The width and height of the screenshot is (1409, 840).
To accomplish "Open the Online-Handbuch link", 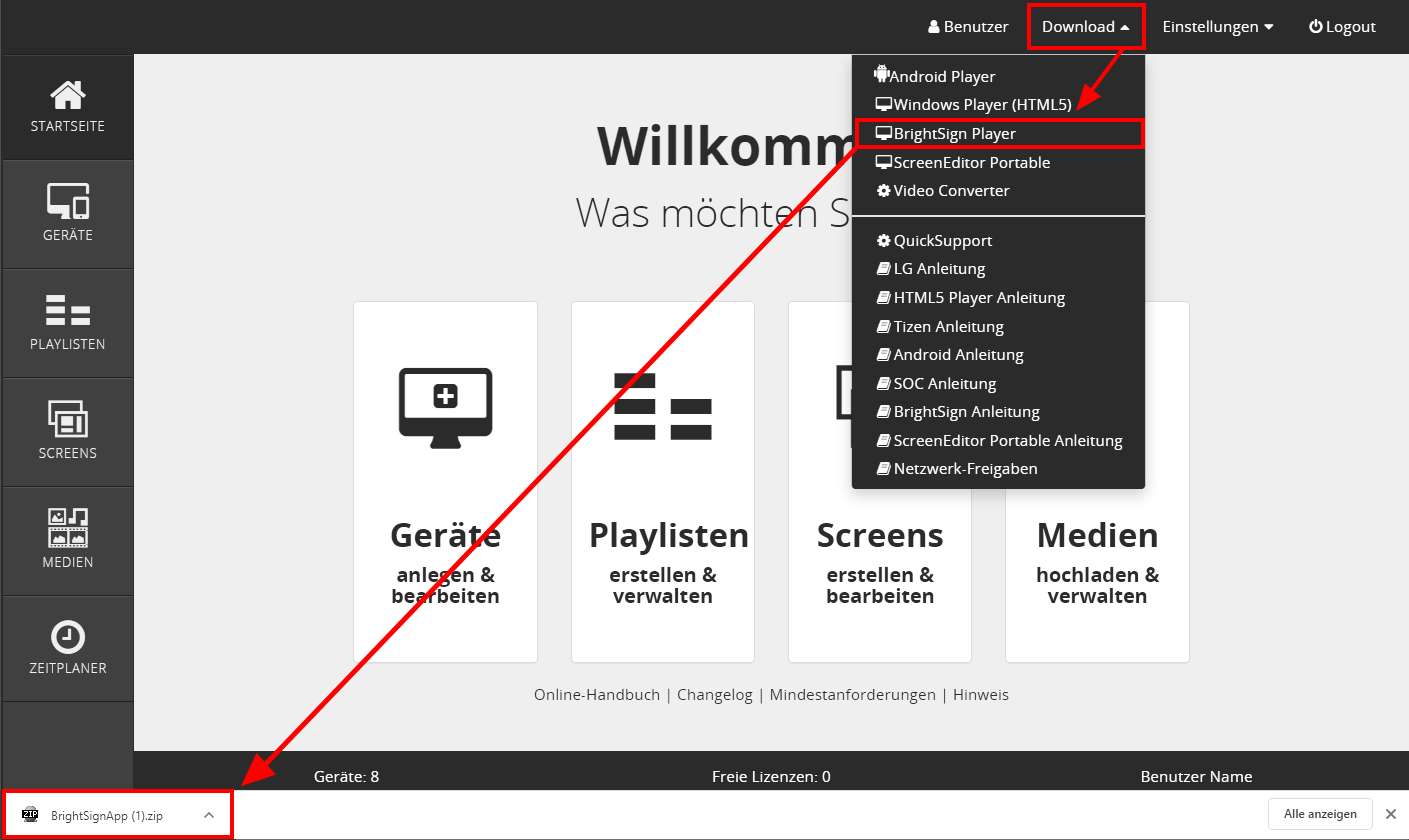I will click(596, 695).
